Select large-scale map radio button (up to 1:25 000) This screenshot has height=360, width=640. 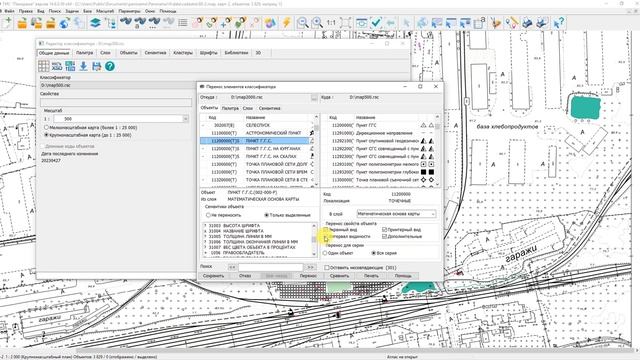47,135
